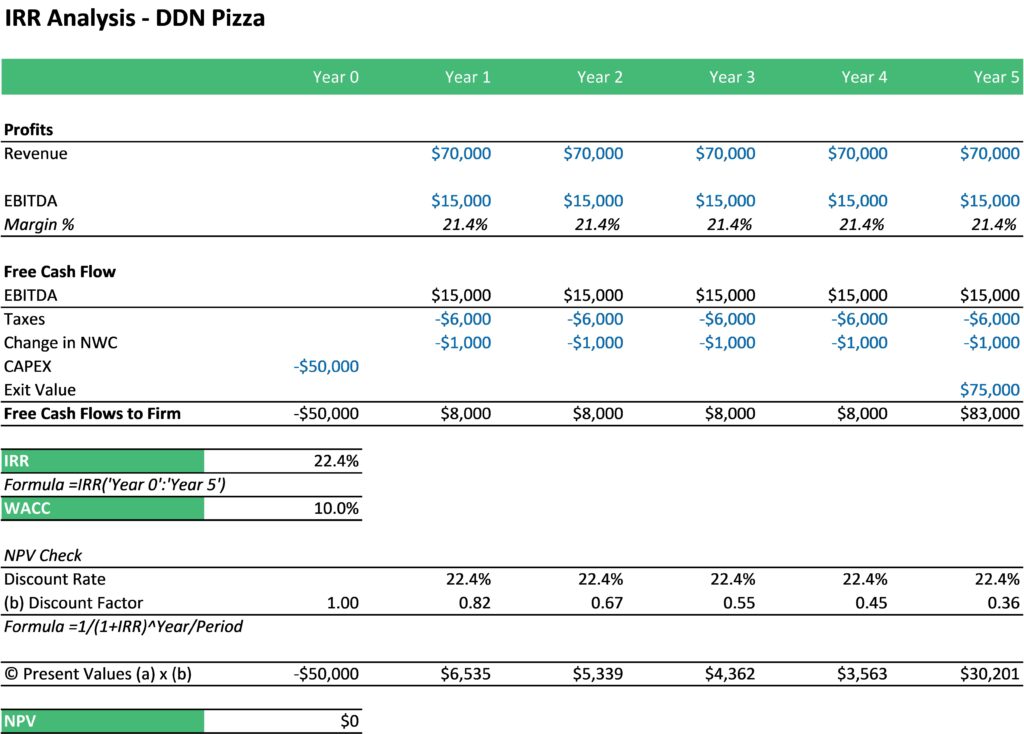Select the IRR value 22.4% cell

336,461
